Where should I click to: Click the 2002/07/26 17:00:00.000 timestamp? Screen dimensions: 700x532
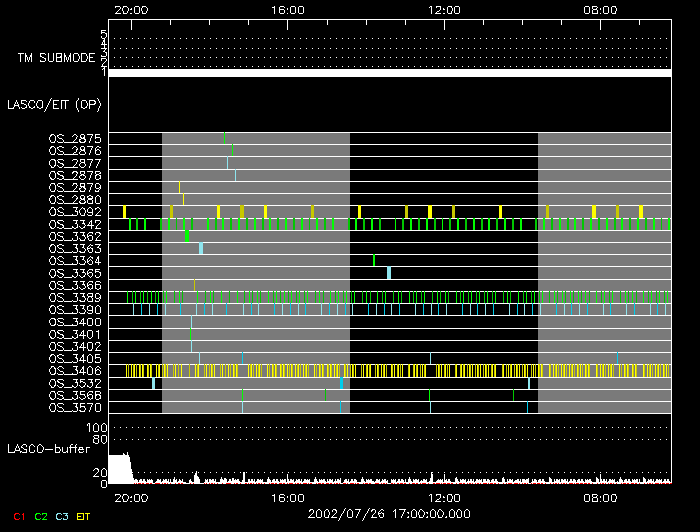(x=389, y=514)
